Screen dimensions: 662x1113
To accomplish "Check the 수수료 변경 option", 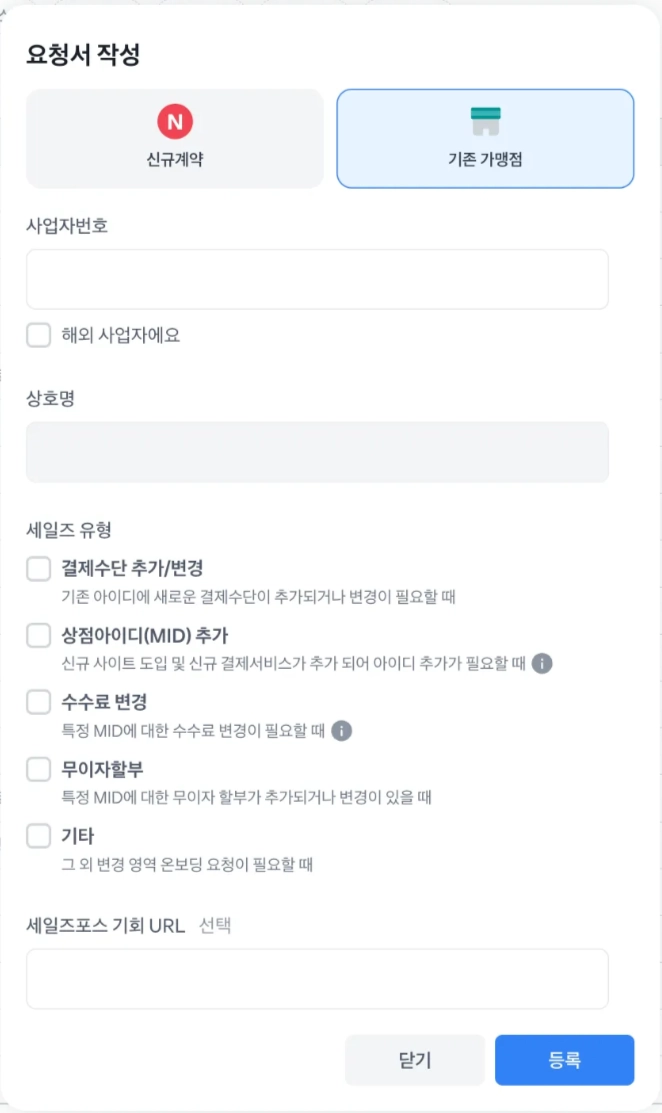I will 39,702.
